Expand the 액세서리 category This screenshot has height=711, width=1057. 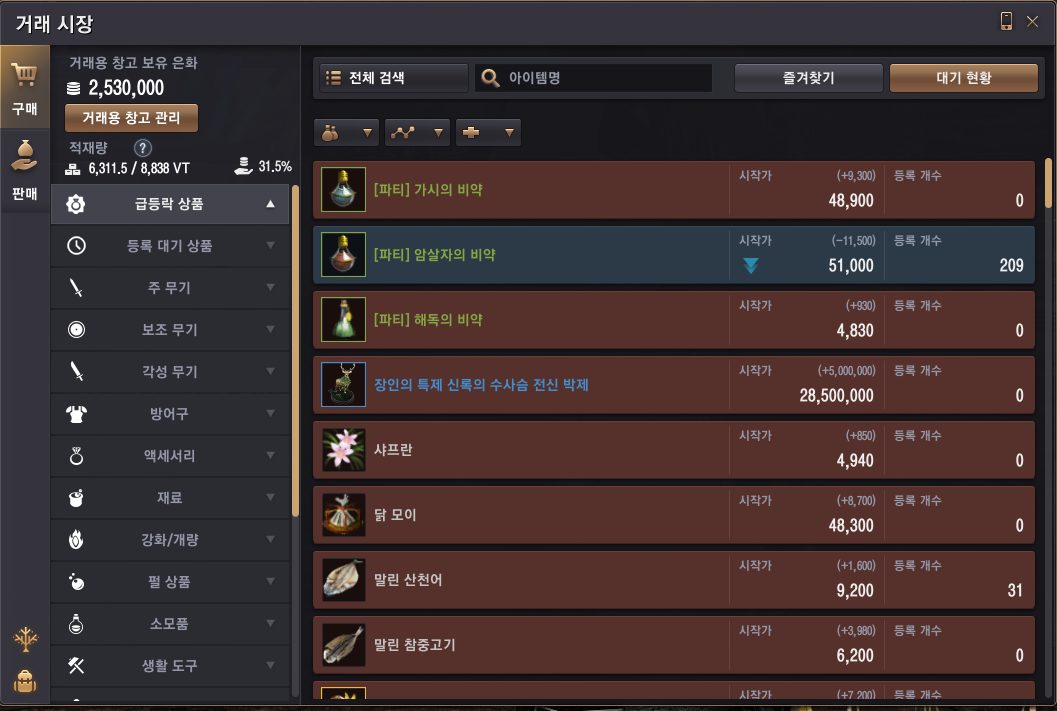(x=170, y=456)
